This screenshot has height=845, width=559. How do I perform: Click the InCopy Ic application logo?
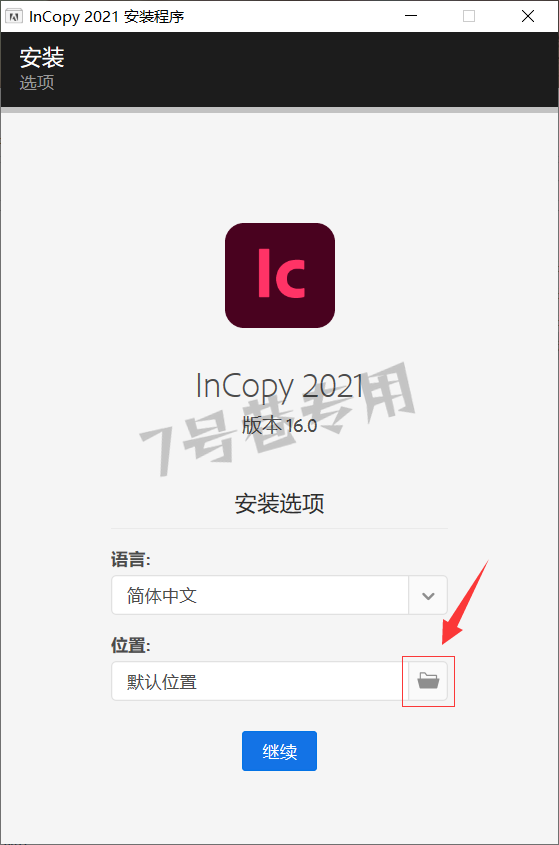coord(280,275)
